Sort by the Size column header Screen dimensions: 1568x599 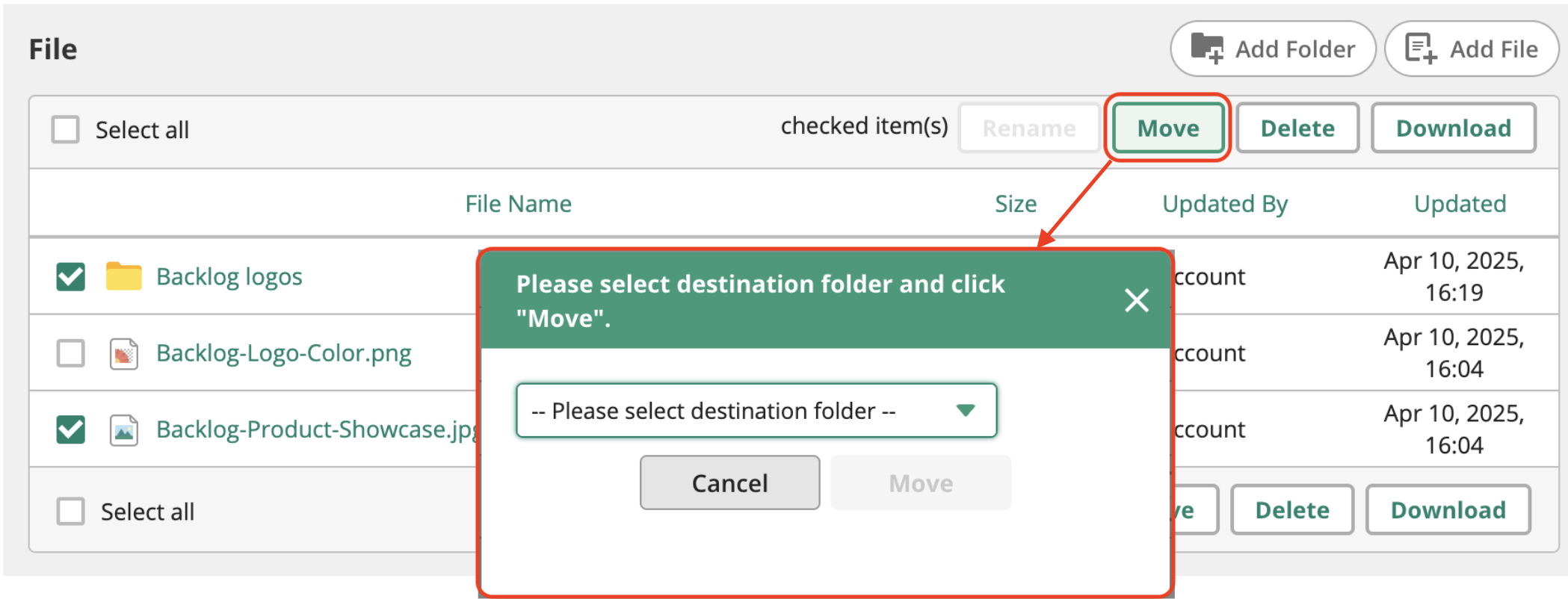point(1016,203)
